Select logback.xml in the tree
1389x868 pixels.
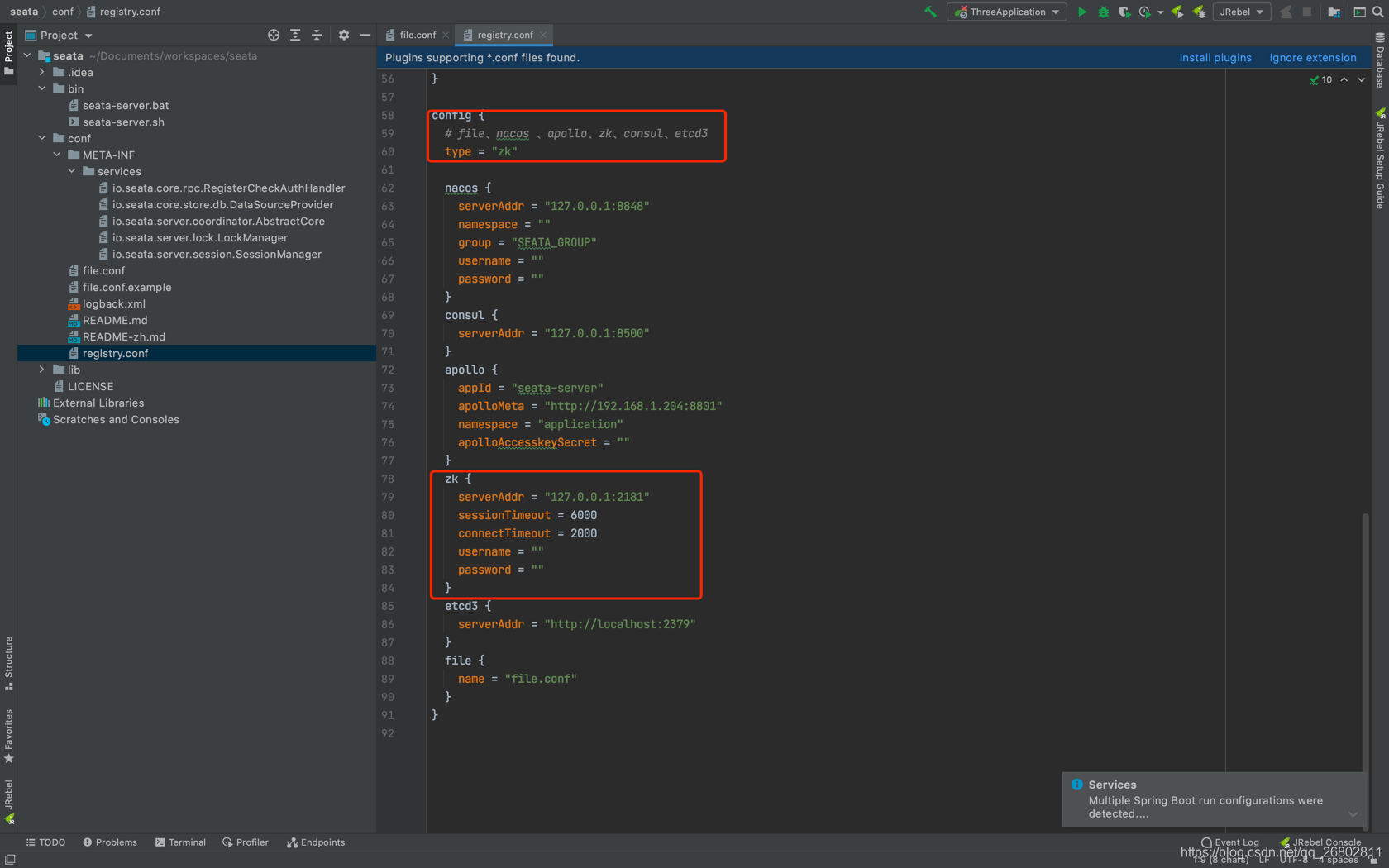click(x=113, y=303)
